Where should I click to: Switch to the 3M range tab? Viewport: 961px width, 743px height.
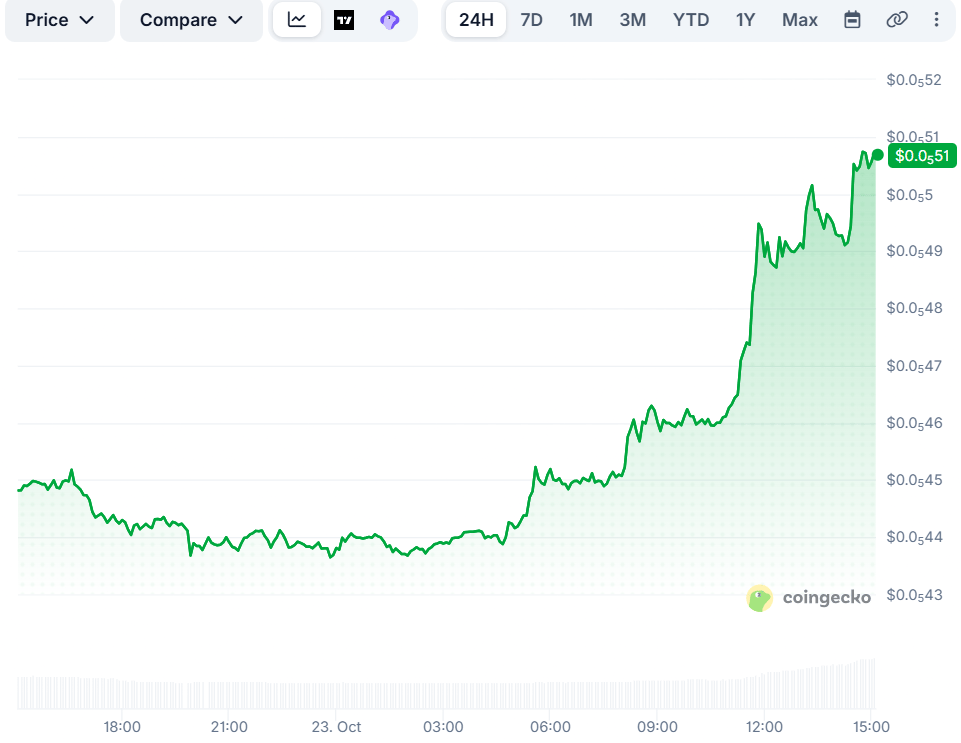coord(632,20)
